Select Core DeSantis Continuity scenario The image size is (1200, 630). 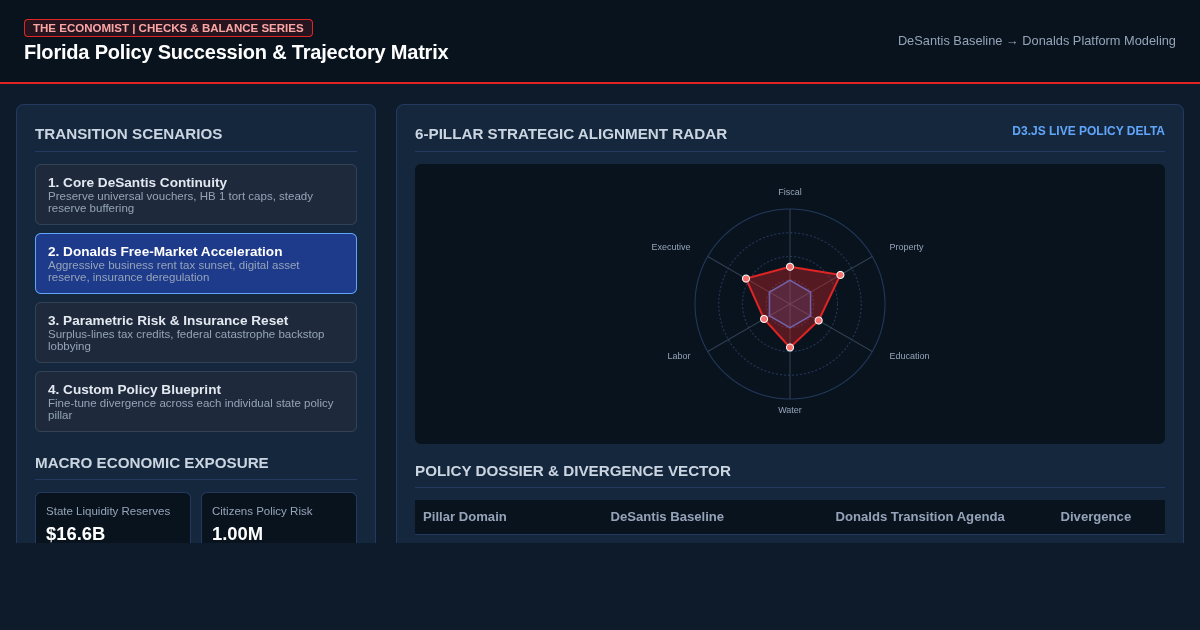[x=196, y=194]
